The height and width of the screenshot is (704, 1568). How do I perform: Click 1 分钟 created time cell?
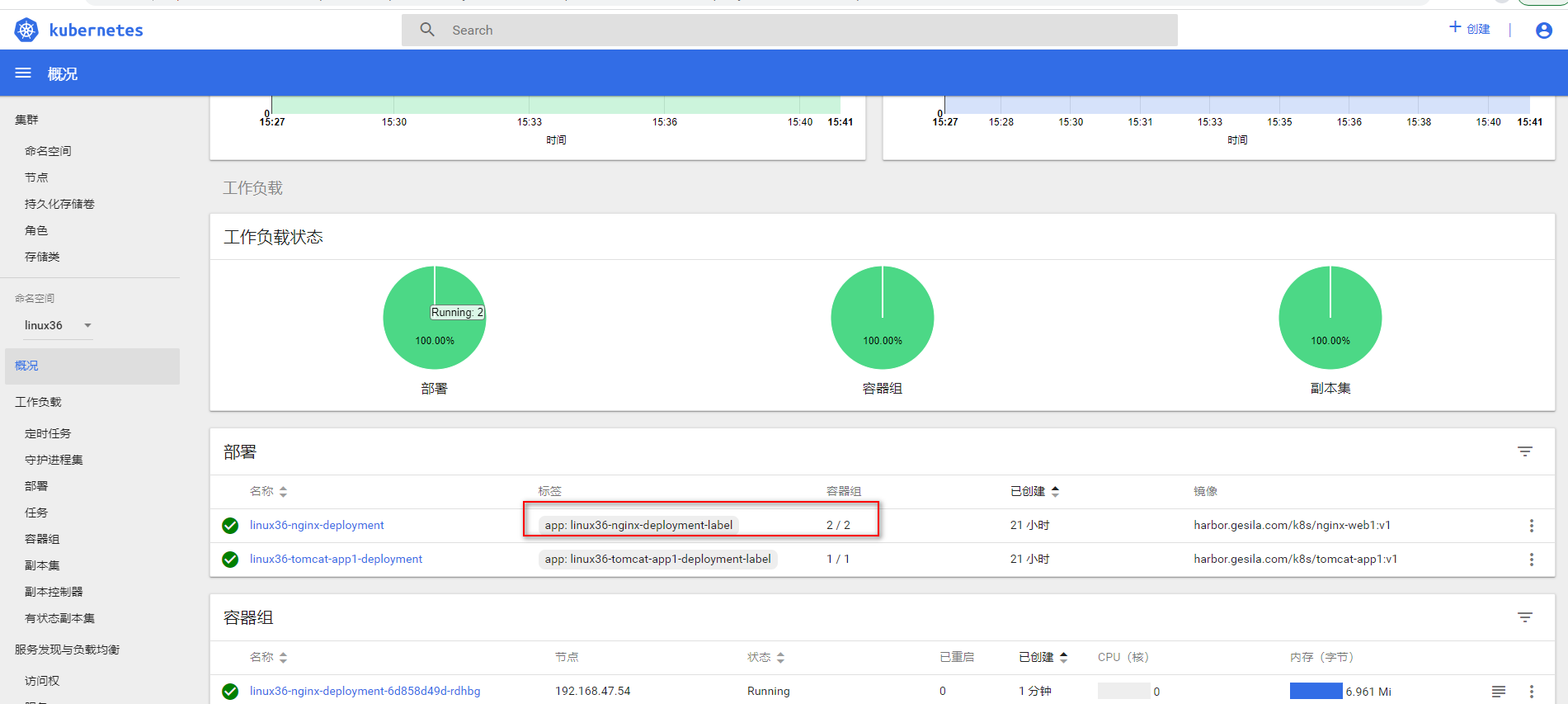click(1034, 691)
